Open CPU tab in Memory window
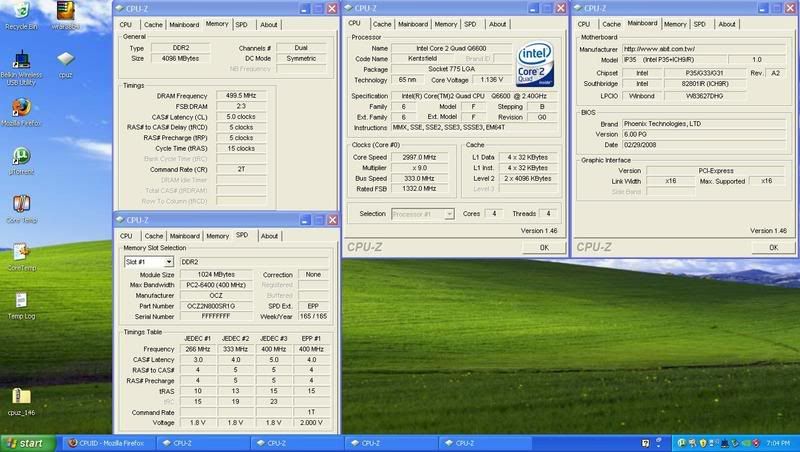This screenshot has width=800, height=452. click(x=126, y=24)
